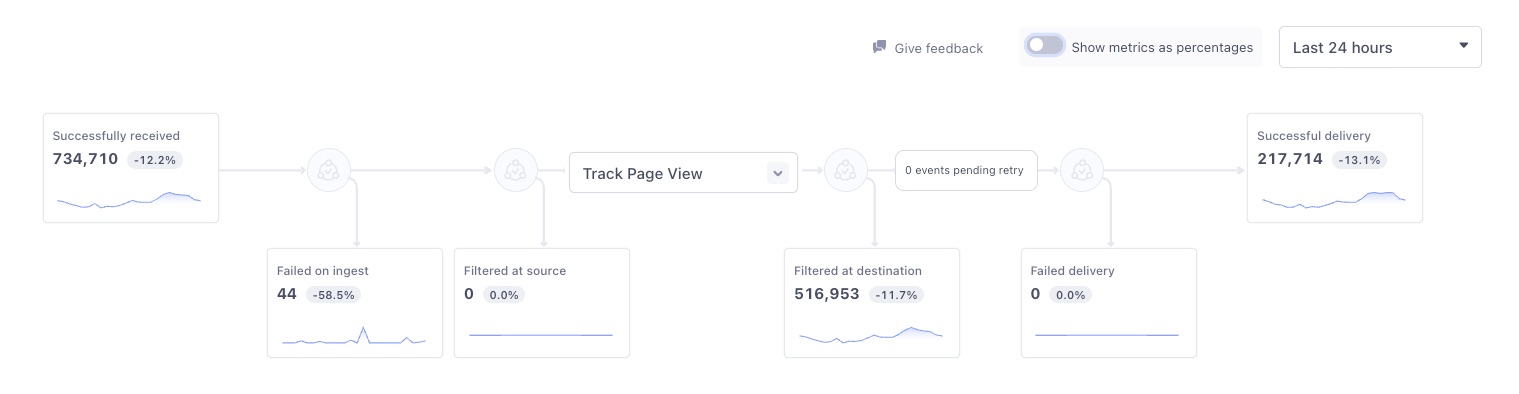Click the Filtered at destination sparkline chart
Viewport: 1519px width, 394px height.
[x=871, y=335]
